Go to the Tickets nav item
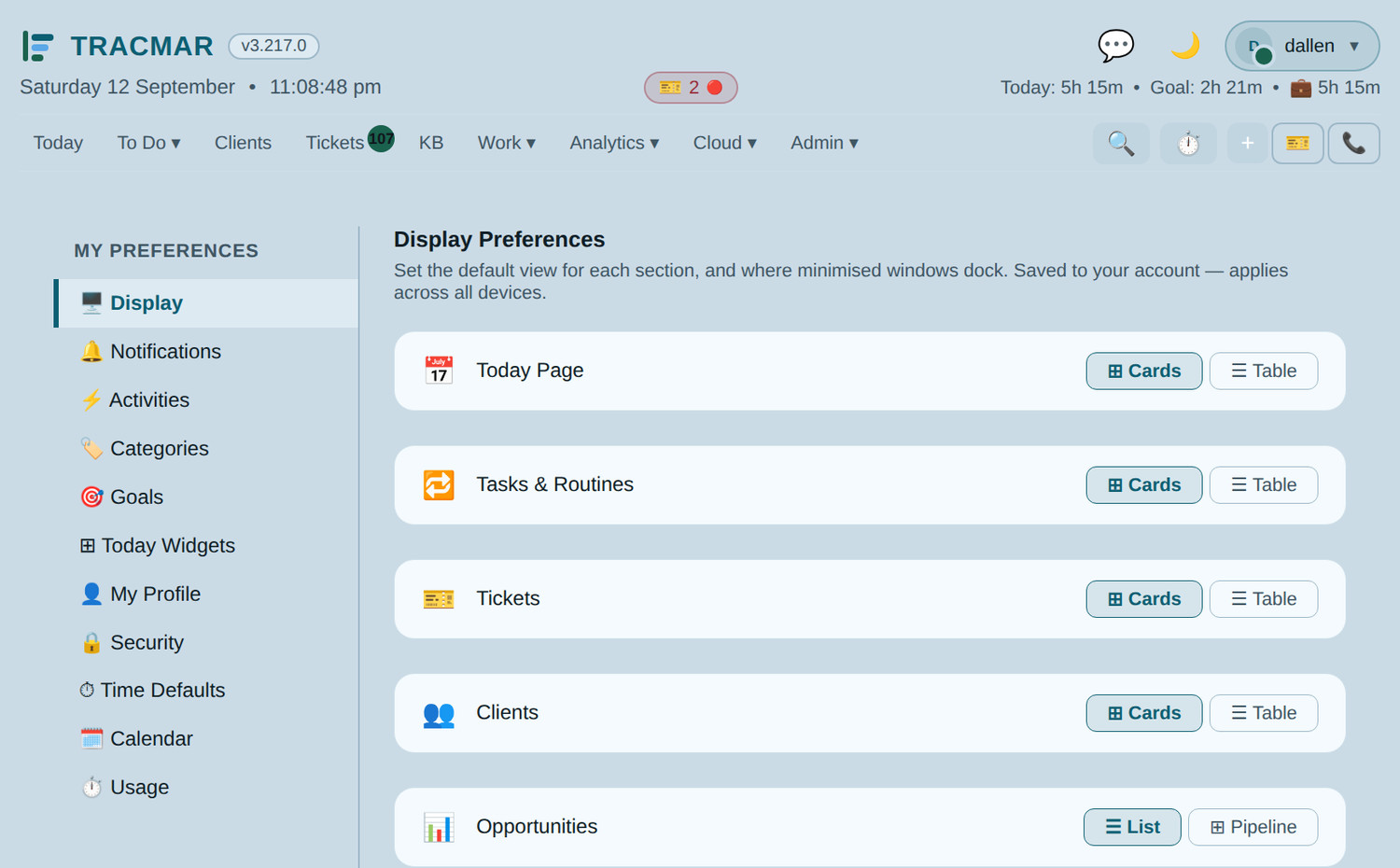1400x868 pixels. tap(335, 143)
